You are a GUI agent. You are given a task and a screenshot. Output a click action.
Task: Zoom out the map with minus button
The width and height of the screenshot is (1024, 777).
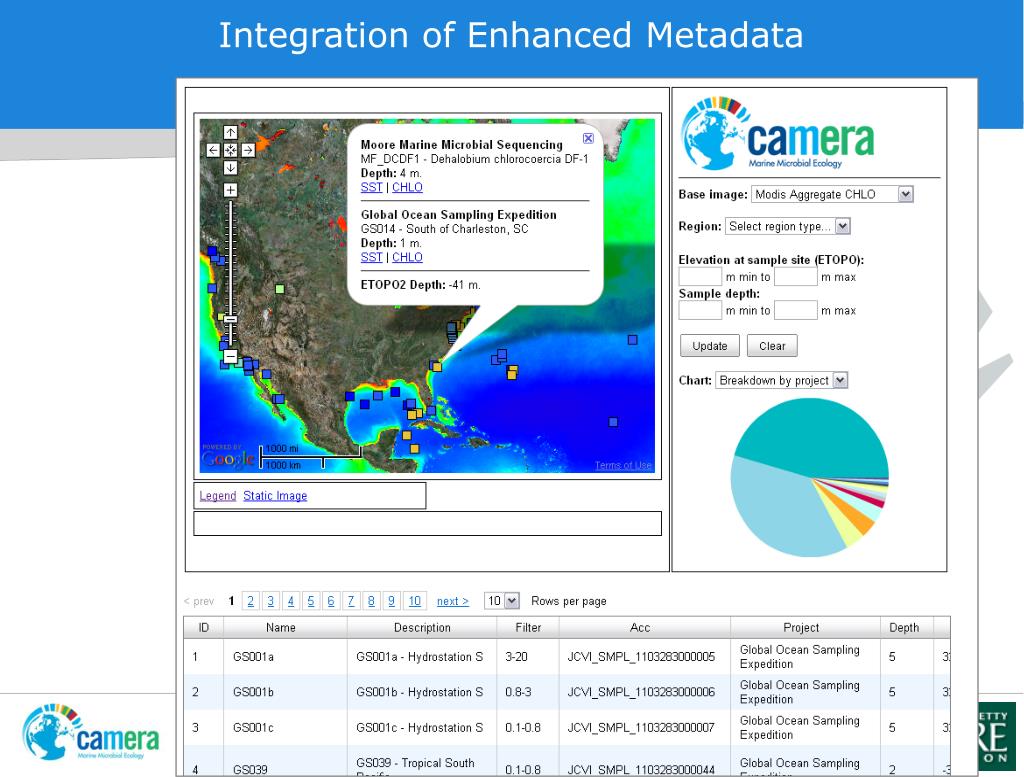230,356
